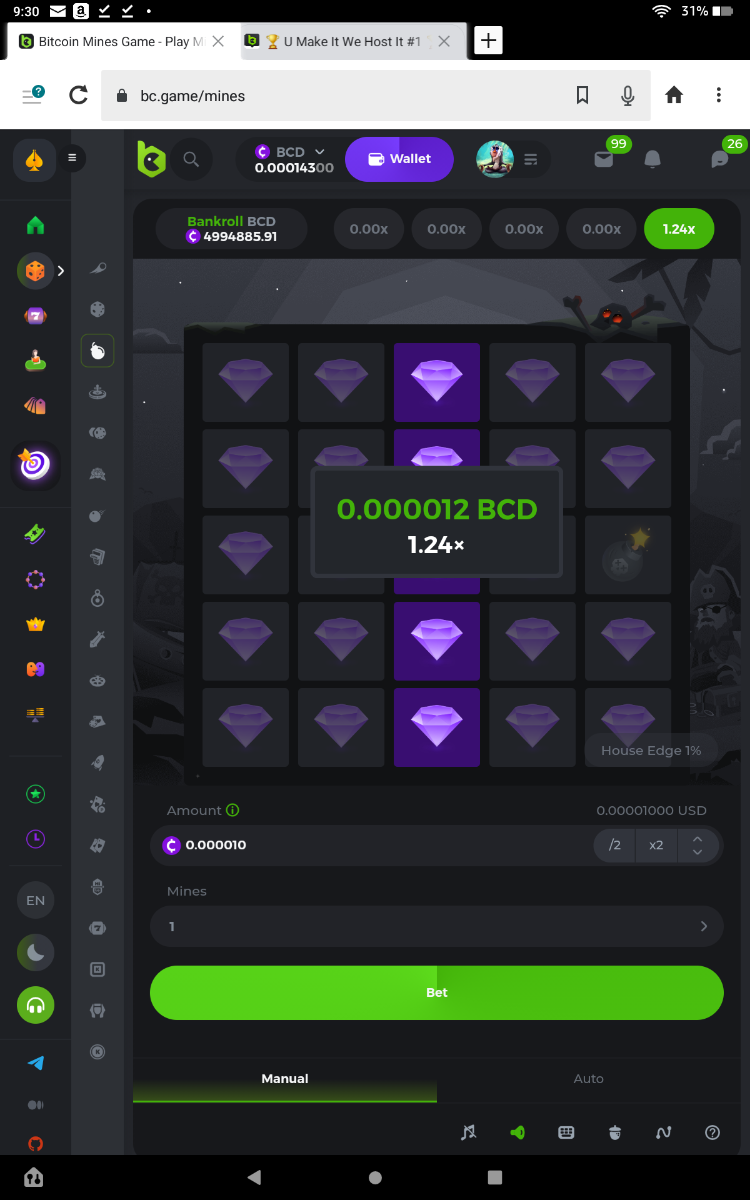The width and height of the screenshot is (750, 1200).
Task: Open the help question mark icon
Action: point(713,1132)
